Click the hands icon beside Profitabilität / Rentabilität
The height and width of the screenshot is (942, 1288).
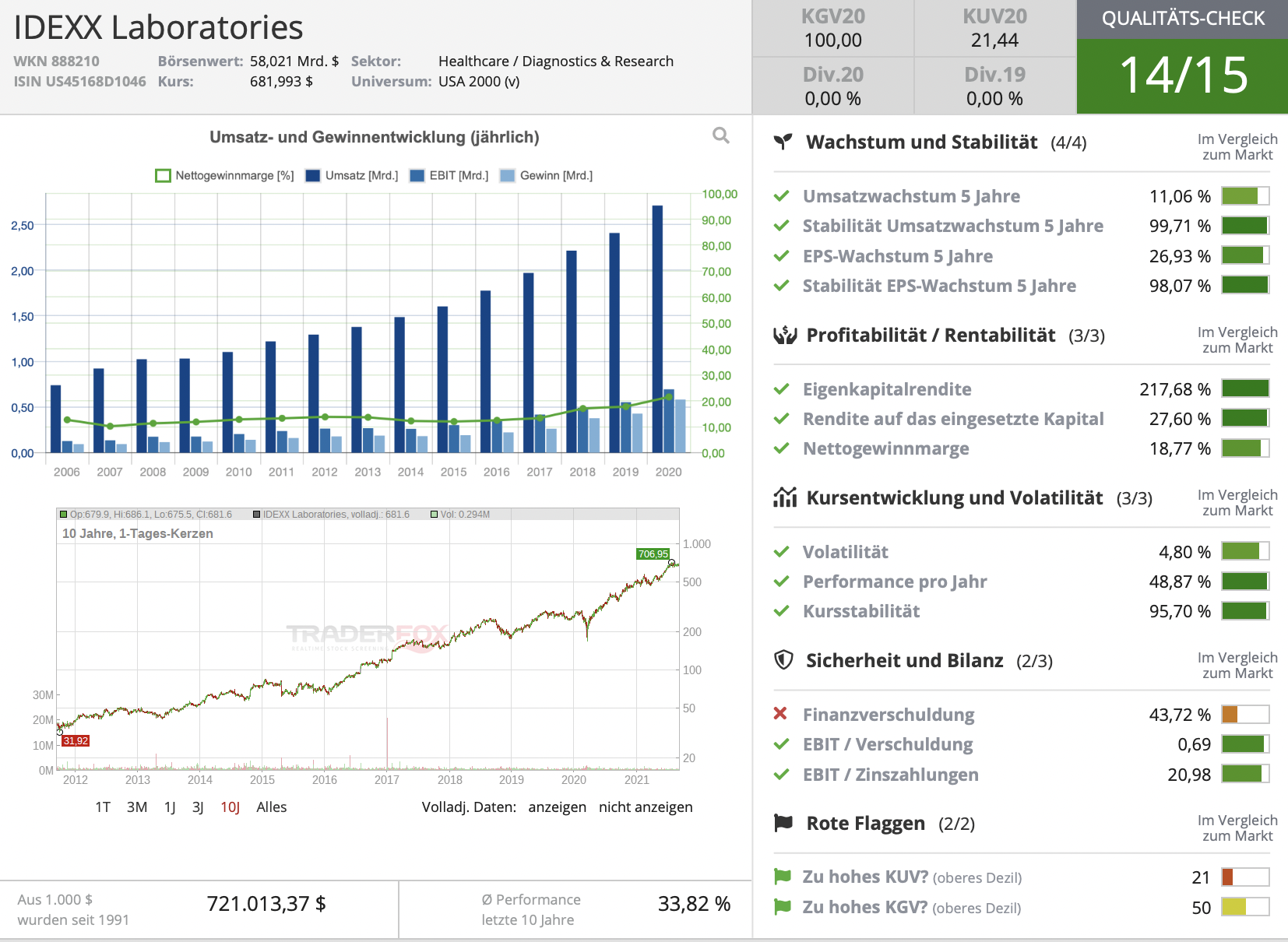784,336
